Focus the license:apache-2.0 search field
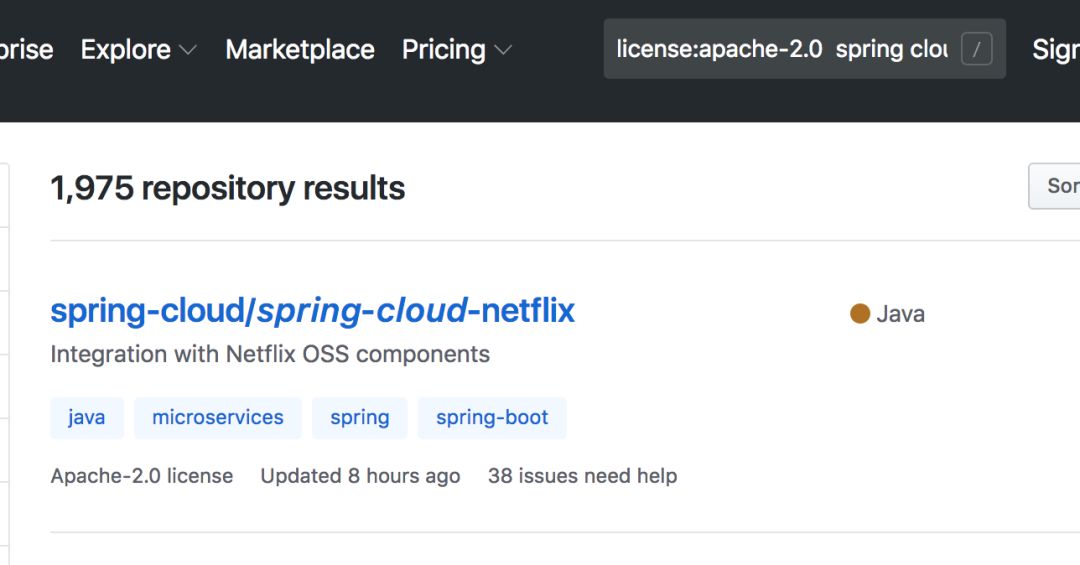1080x565 pixels. 780,49
